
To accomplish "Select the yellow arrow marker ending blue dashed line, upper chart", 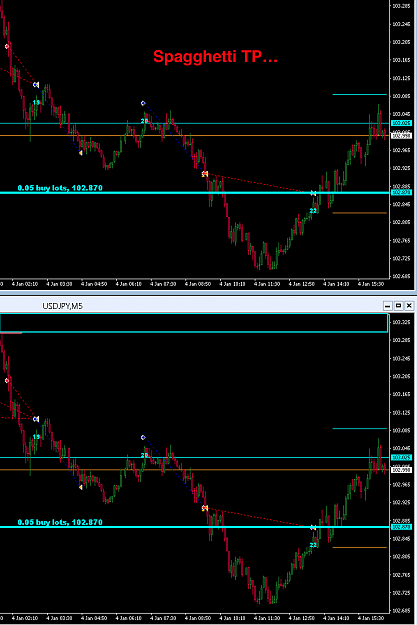I will click(81, 153).
